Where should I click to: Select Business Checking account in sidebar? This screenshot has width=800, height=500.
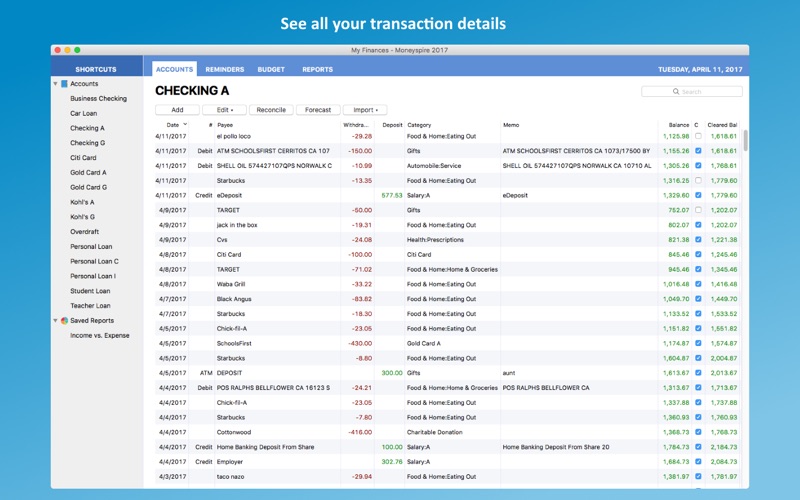click(x=98, y=98)
